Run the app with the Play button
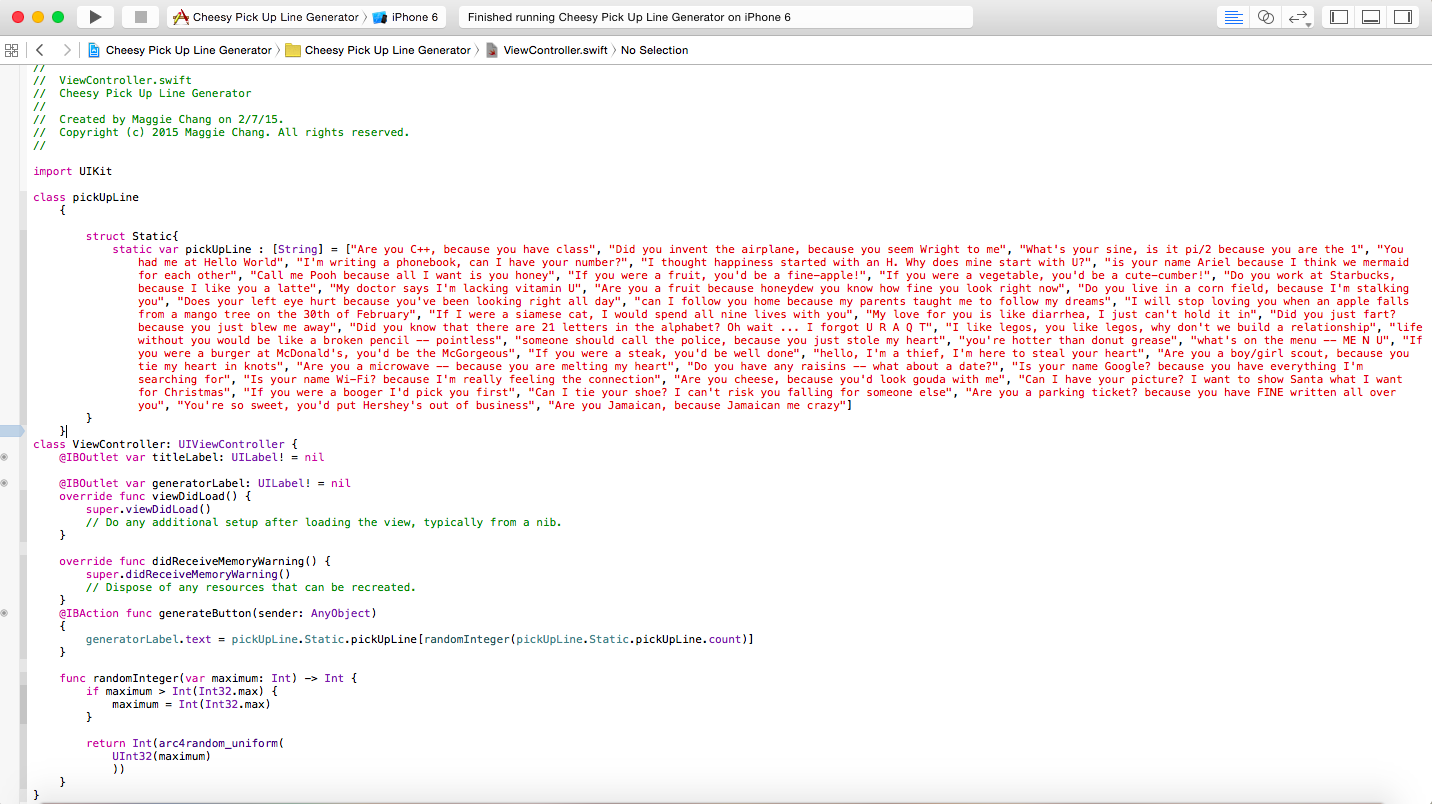The height and width of the screenshot is (804, 1432). click(x=95, y=17)
